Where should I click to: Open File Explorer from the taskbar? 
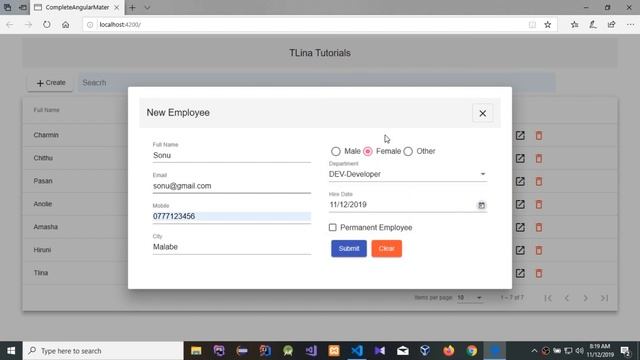[196, 351]
